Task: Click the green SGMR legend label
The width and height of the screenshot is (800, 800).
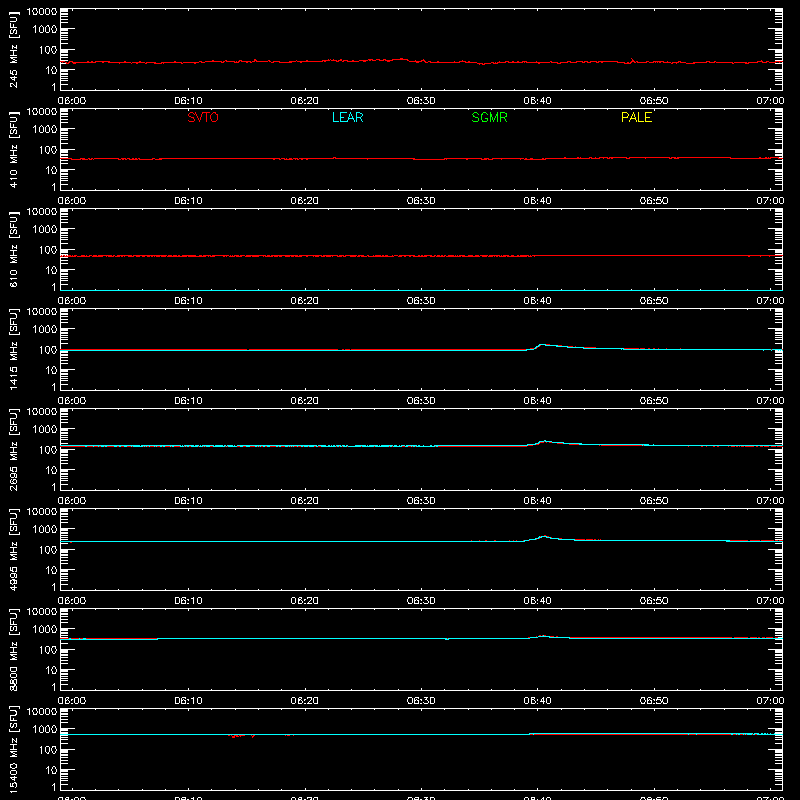Action: pyautogui.click(x=489, y=117)
